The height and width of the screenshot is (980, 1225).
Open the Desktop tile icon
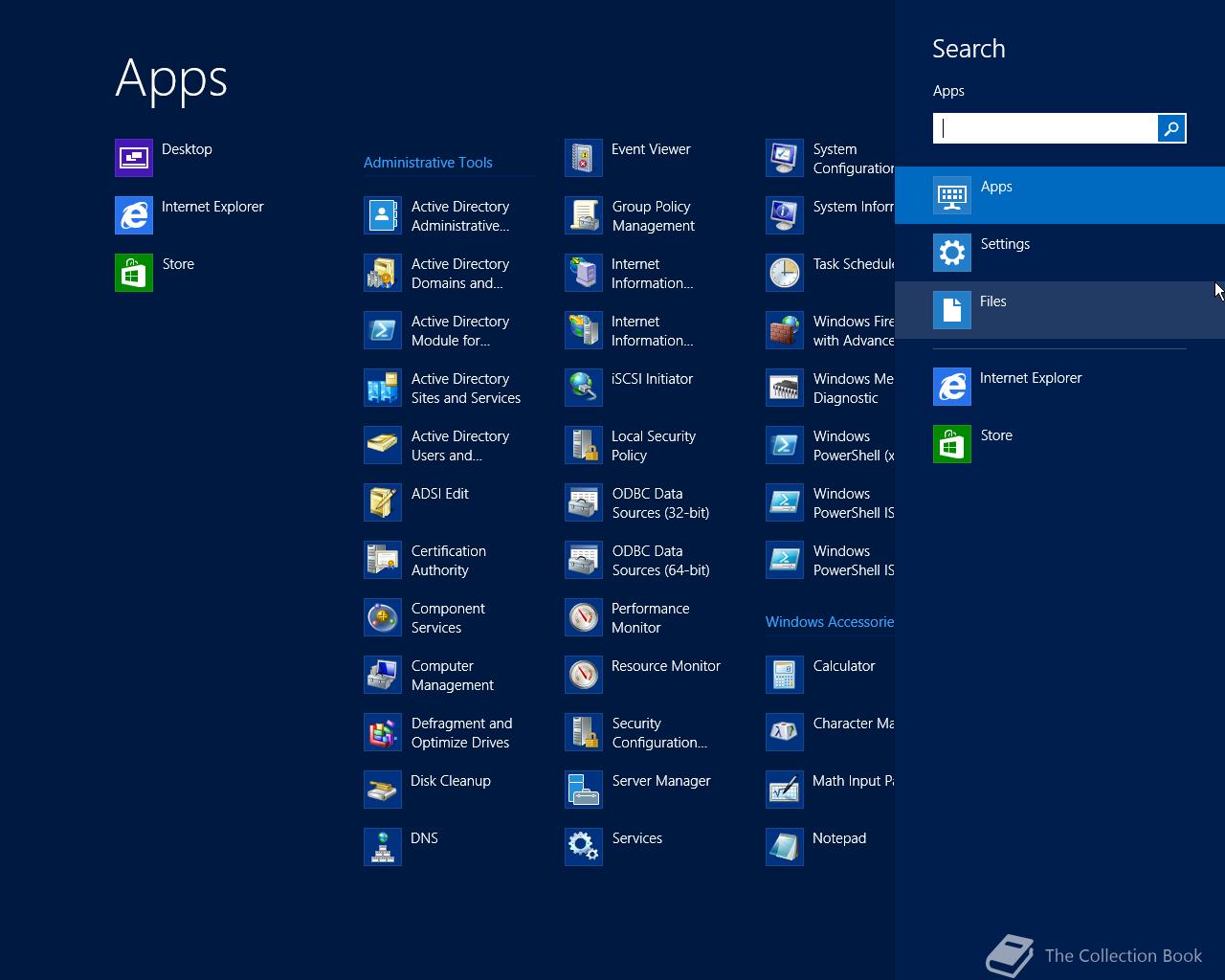tap(134, 158)
